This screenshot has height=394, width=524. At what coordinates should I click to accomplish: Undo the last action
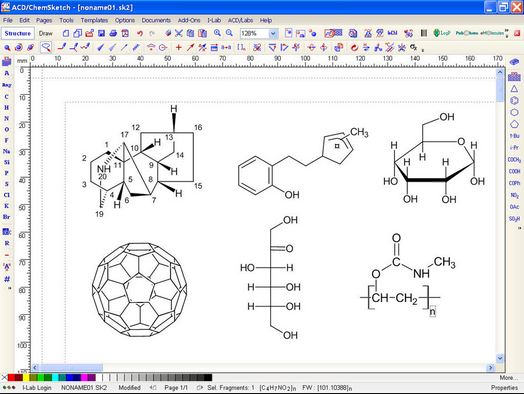140,33
